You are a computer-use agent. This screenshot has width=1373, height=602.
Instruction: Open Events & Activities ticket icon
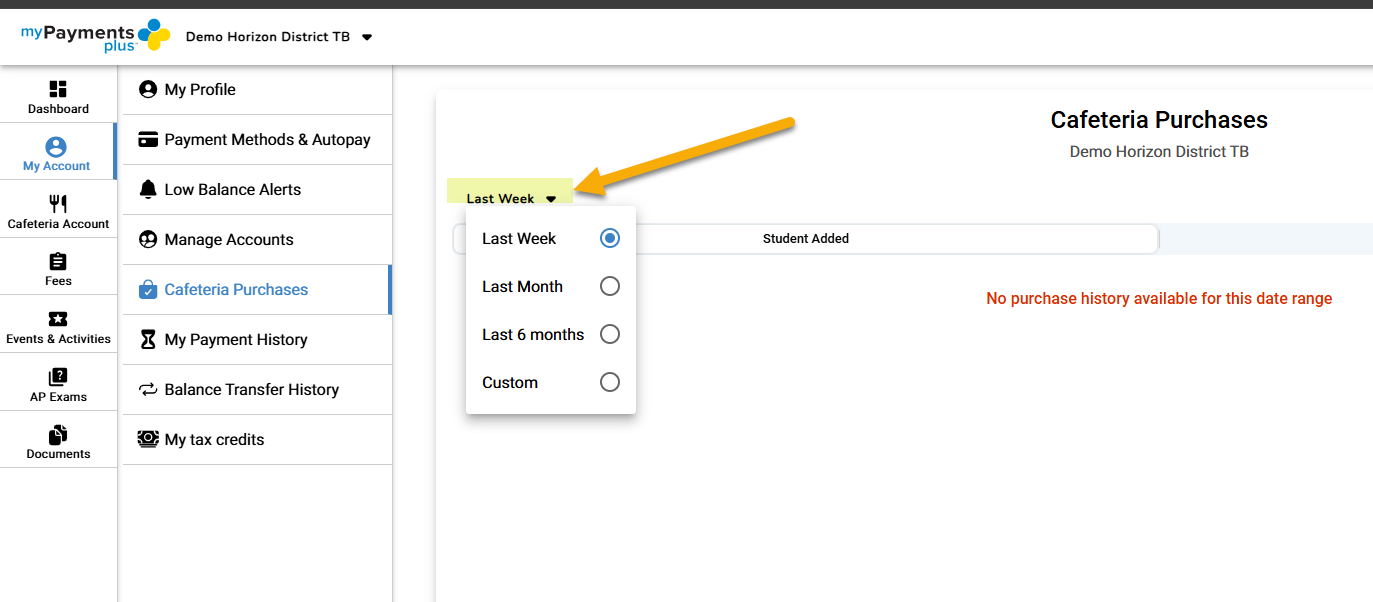(x=58, y=319)
